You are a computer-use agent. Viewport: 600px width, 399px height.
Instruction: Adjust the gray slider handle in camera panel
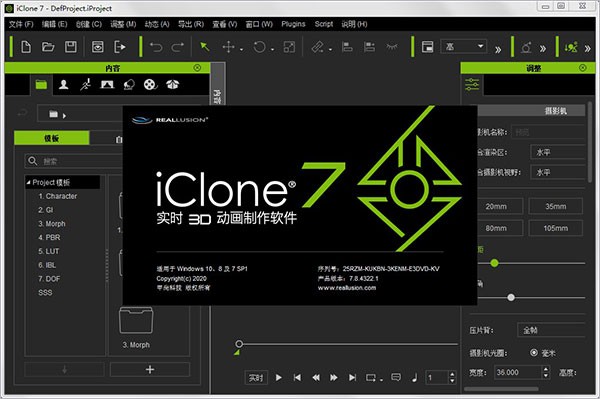(x=511, y=297)
